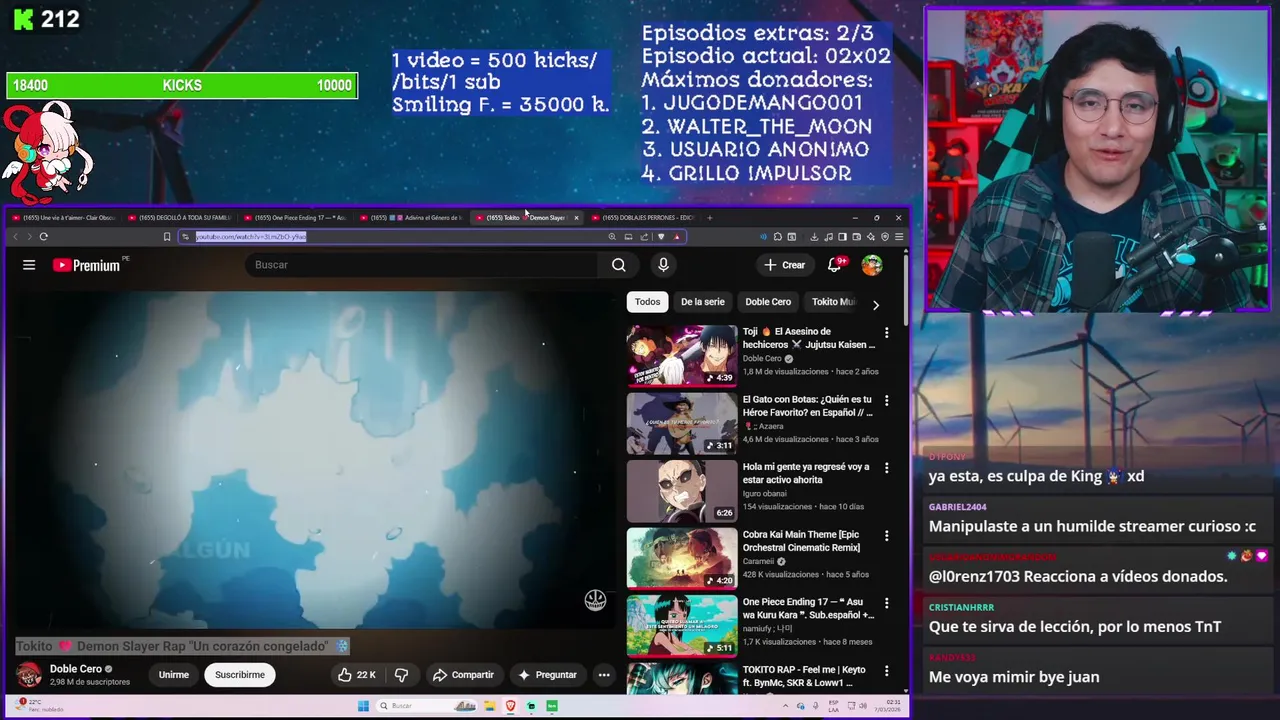The image size is (1280, 720).
Task: Open options for Cobra Kai Main Theme video
Action: click(886, 536)
